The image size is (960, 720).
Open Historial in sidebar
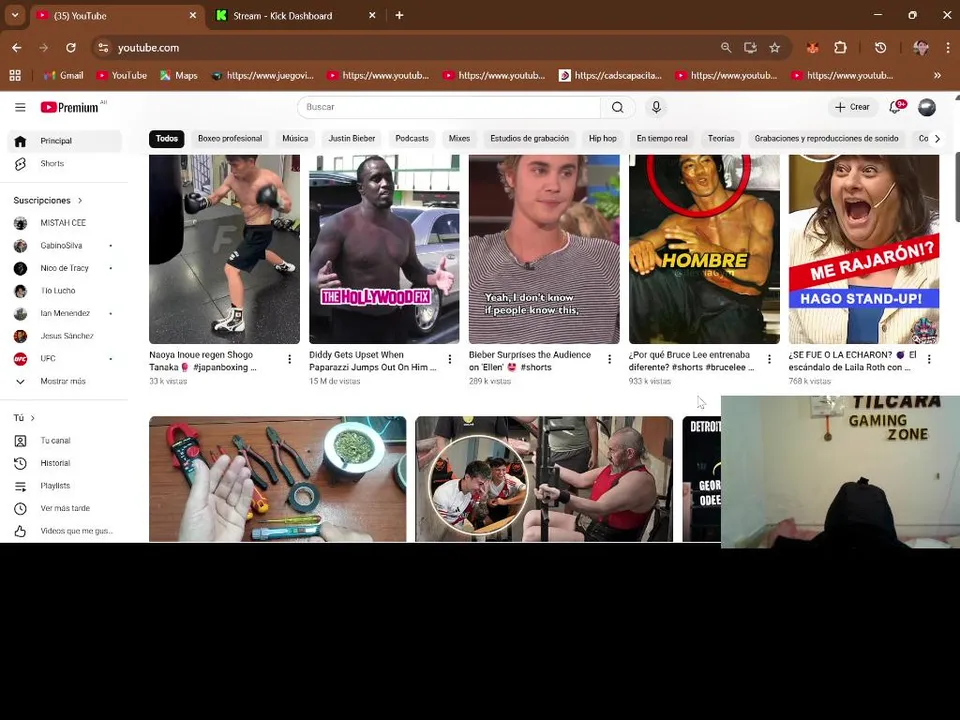tap(64, 463)
